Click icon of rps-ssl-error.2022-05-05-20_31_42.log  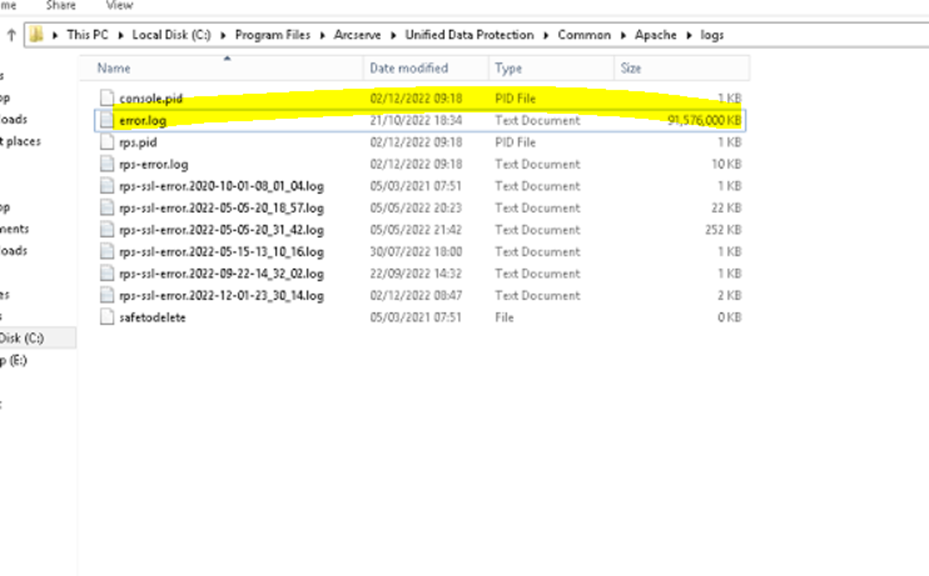pos(107,230)
